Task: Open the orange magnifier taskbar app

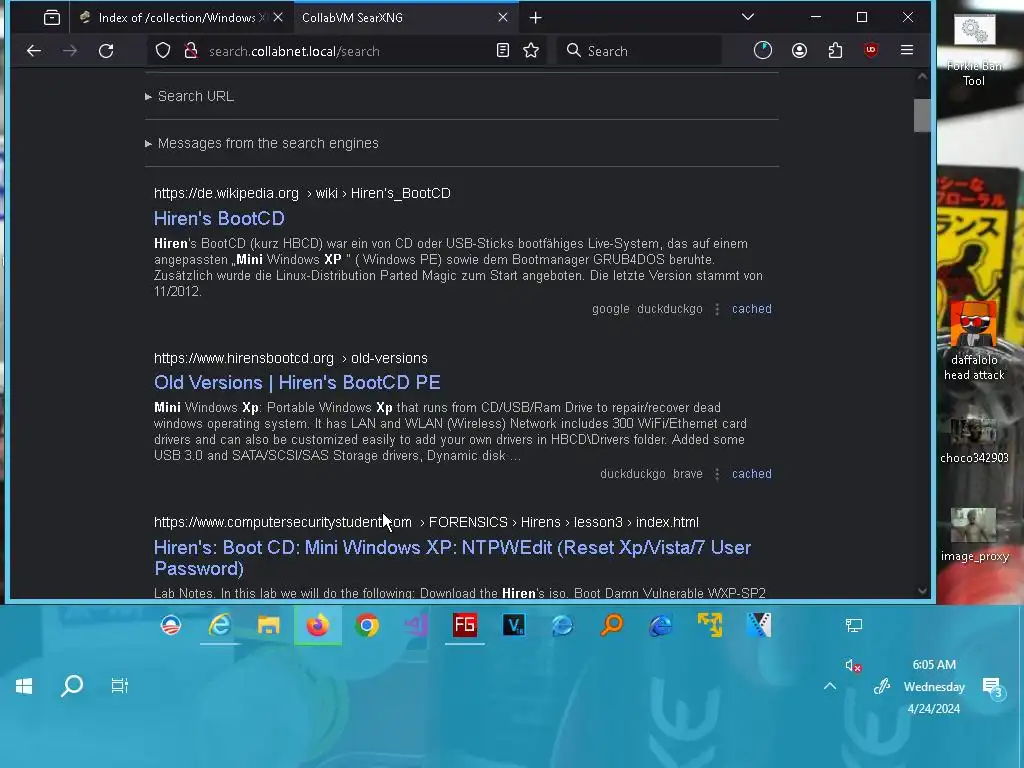Action: tap(612, 626)
